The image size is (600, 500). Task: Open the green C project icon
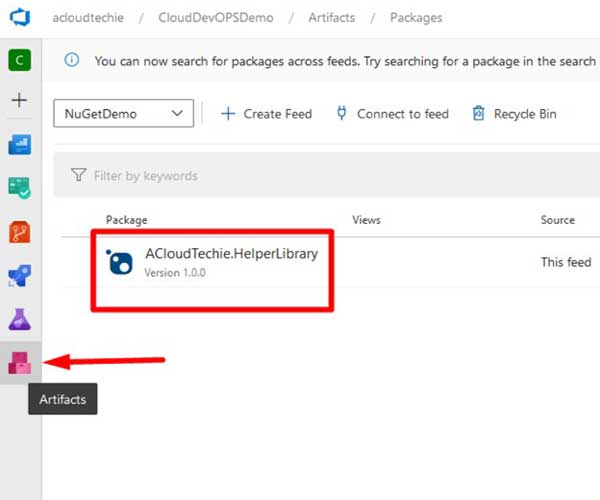(x=20, y=60)
